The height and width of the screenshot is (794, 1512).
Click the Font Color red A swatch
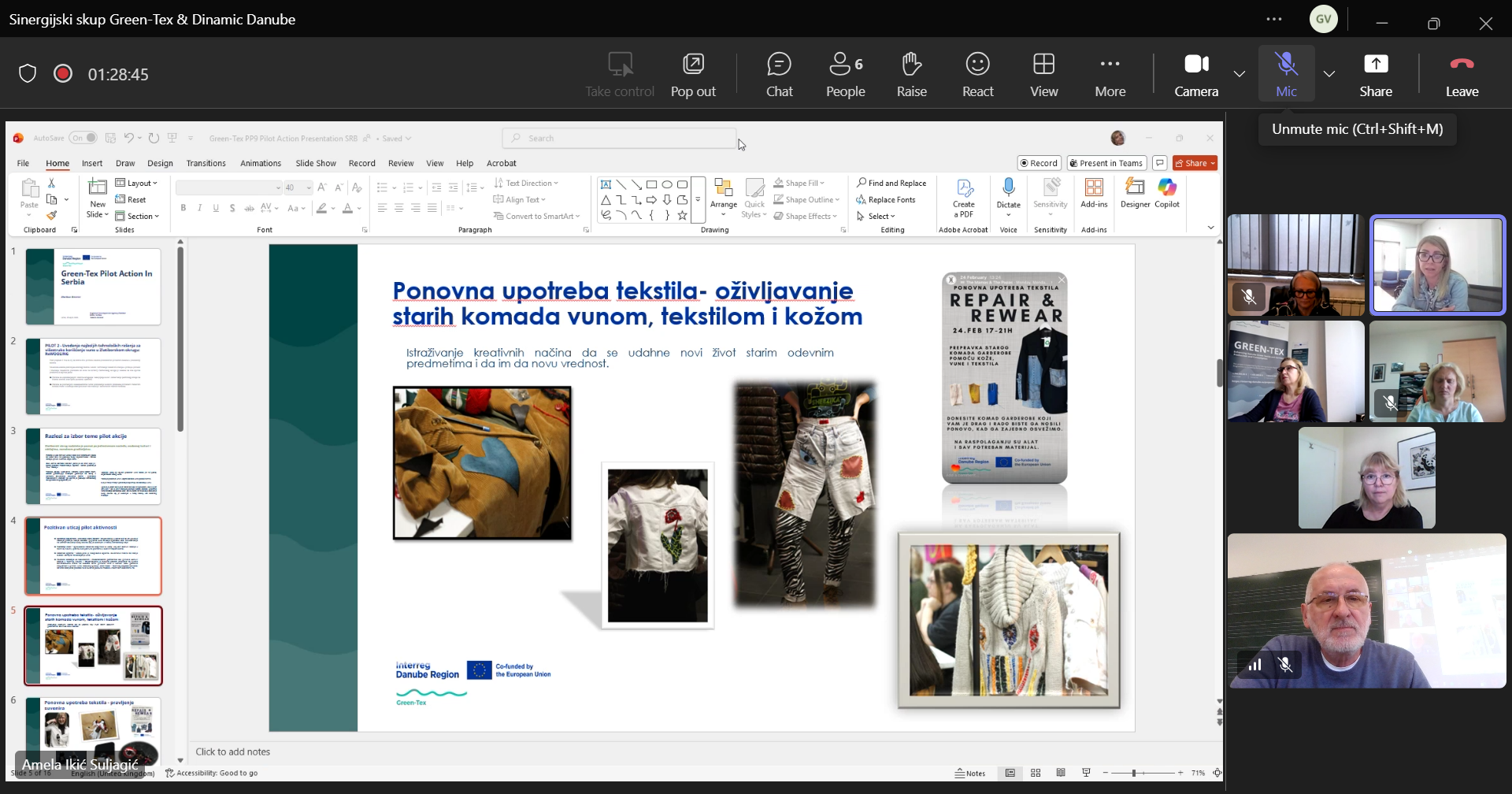[x=347, y=208]
